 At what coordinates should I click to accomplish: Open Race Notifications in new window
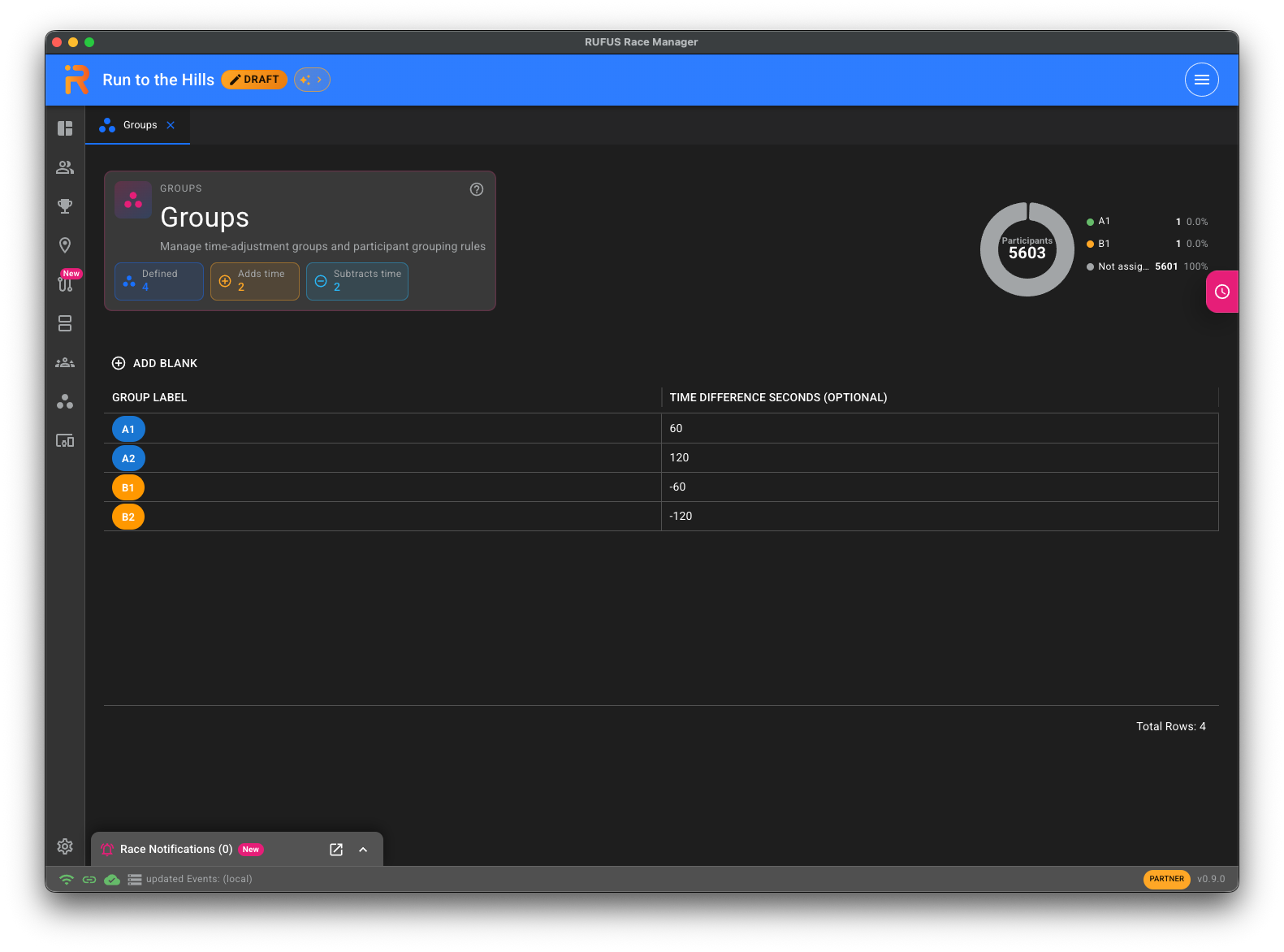[x=336, y=850]
